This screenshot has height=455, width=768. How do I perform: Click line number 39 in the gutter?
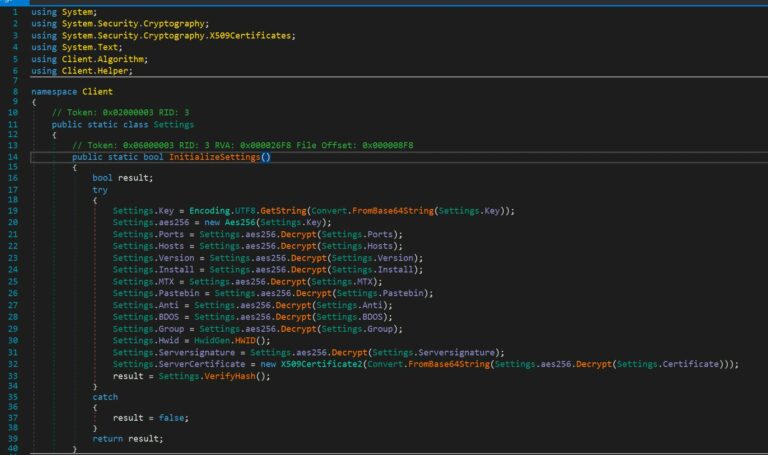[13, 439]
